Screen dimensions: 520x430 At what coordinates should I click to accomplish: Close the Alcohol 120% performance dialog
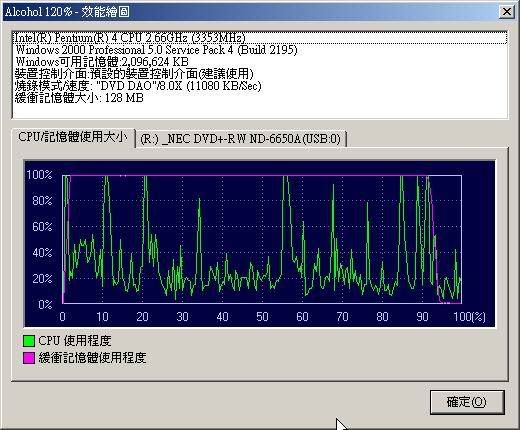[507, 12]
